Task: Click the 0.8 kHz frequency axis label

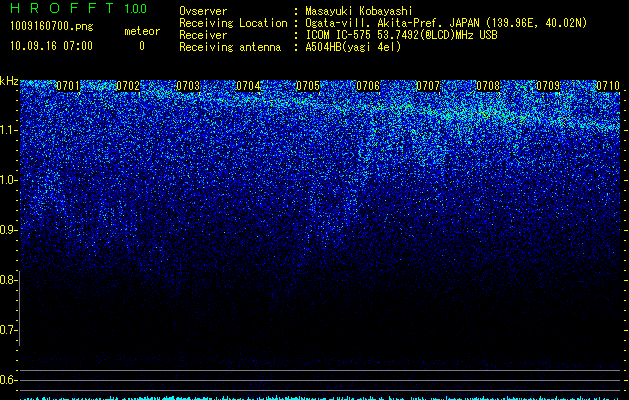Action: (x=8, y=280)
